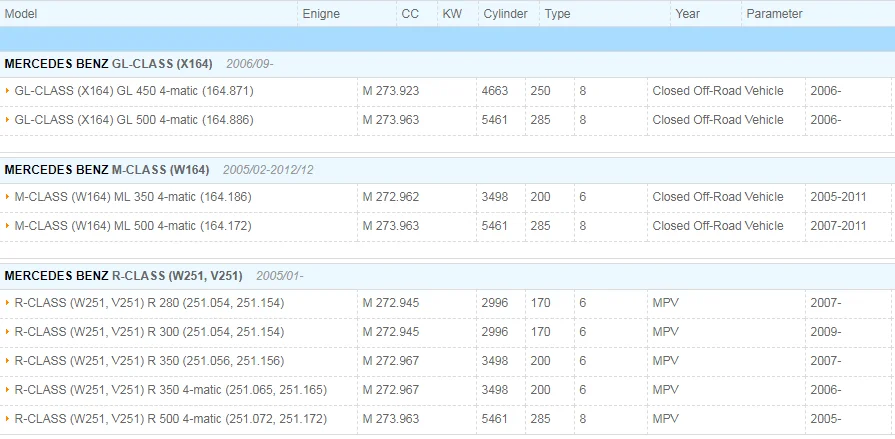
Task: Click date 2005/01- beside R-CLASS heading
Action: (280, 276)
